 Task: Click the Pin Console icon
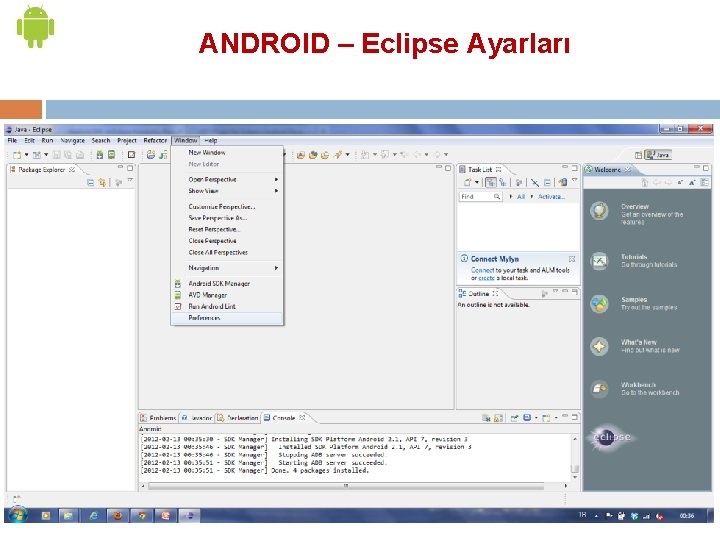pos(515,418)
